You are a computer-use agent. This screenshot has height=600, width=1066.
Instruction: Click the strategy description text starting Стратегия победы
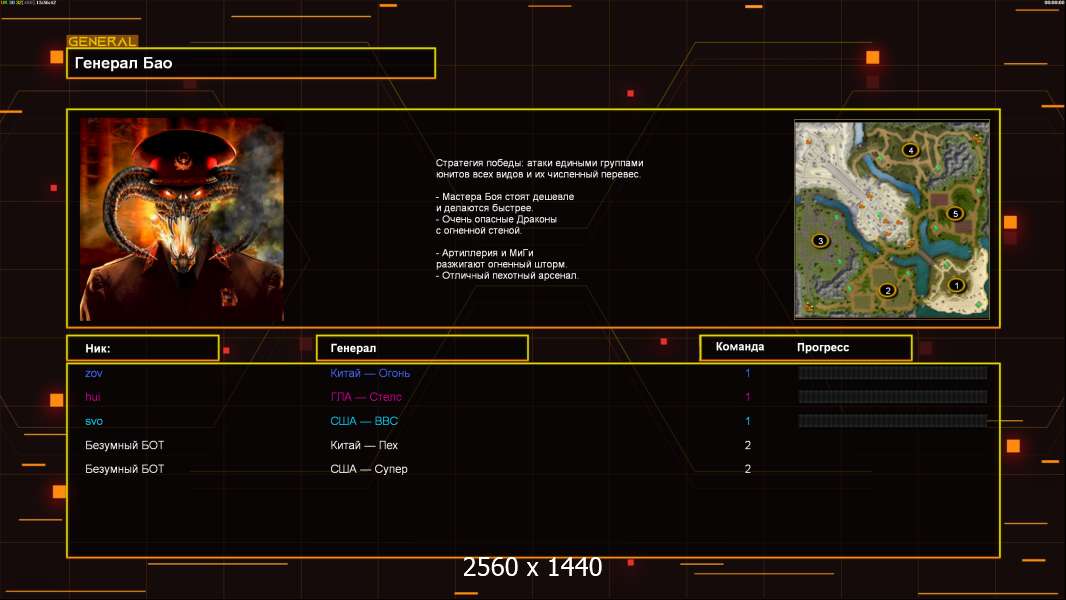540,219
